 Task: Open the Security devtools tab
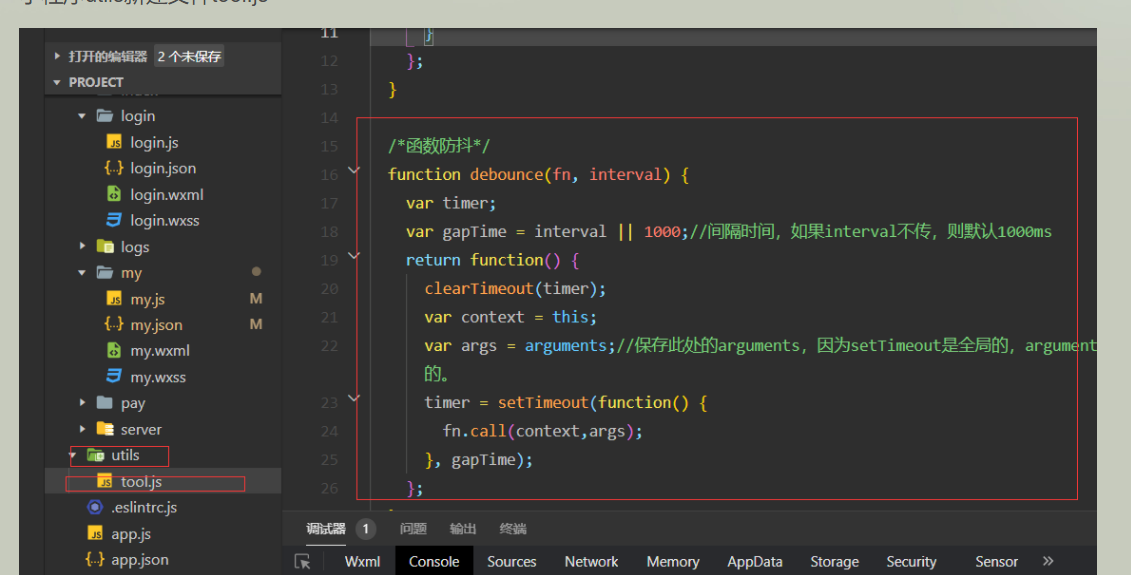911,561
